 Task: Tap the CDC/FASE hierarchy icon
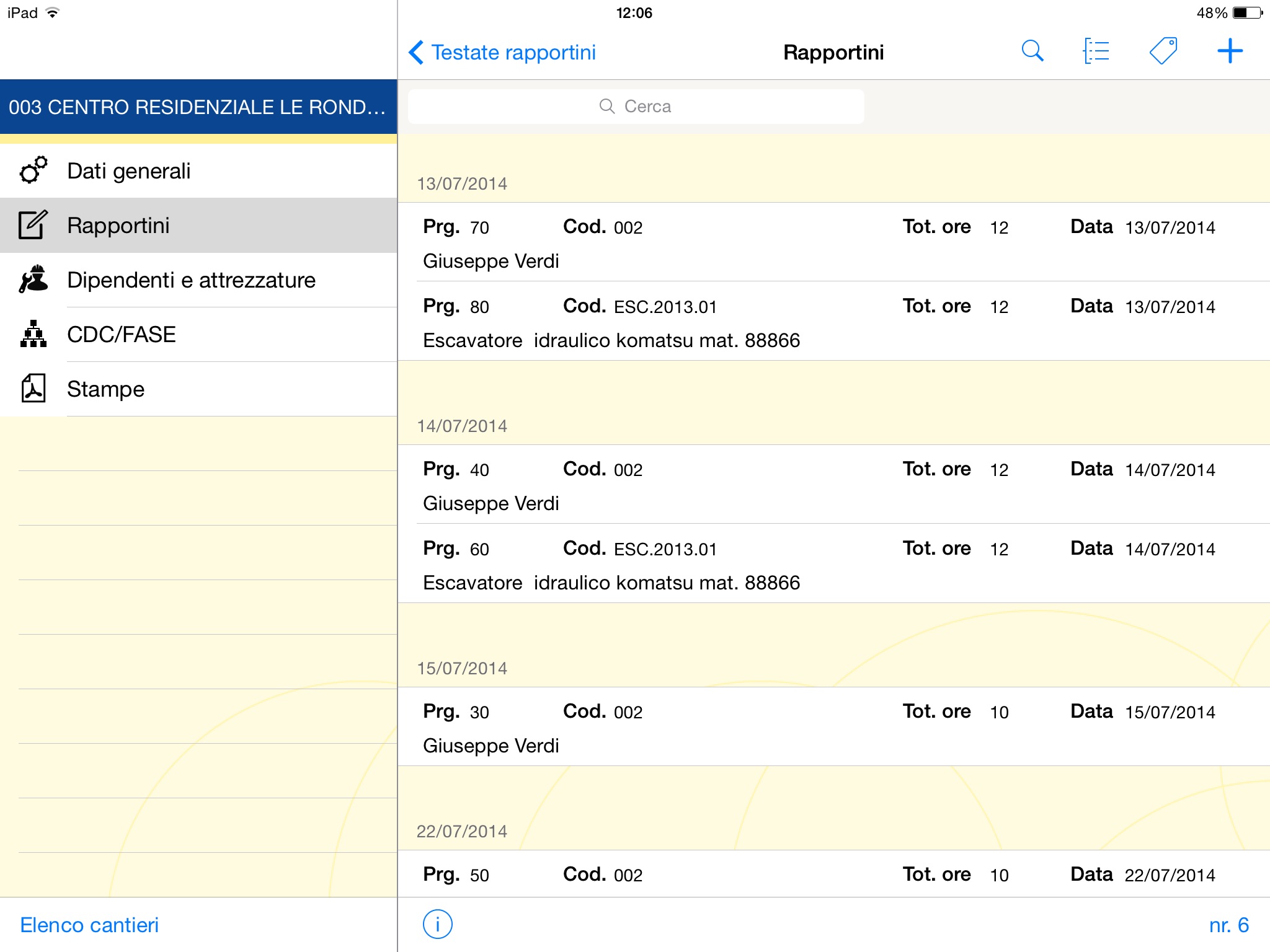coord(33,334)
